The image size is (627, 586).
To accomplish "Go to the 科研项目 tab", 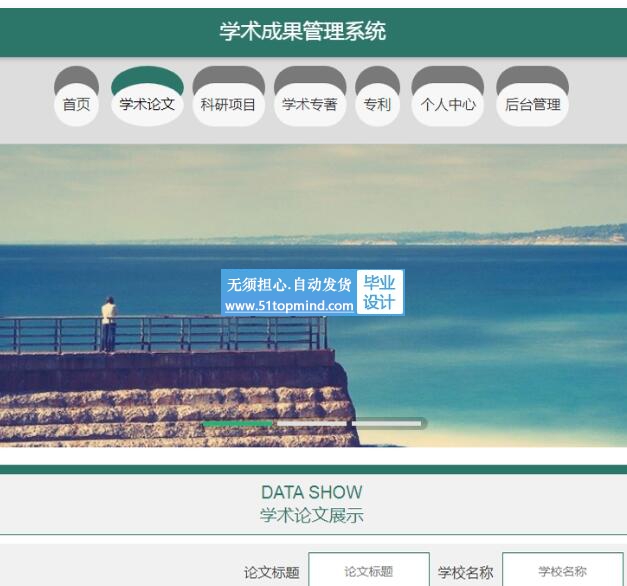I will (228, 96).
